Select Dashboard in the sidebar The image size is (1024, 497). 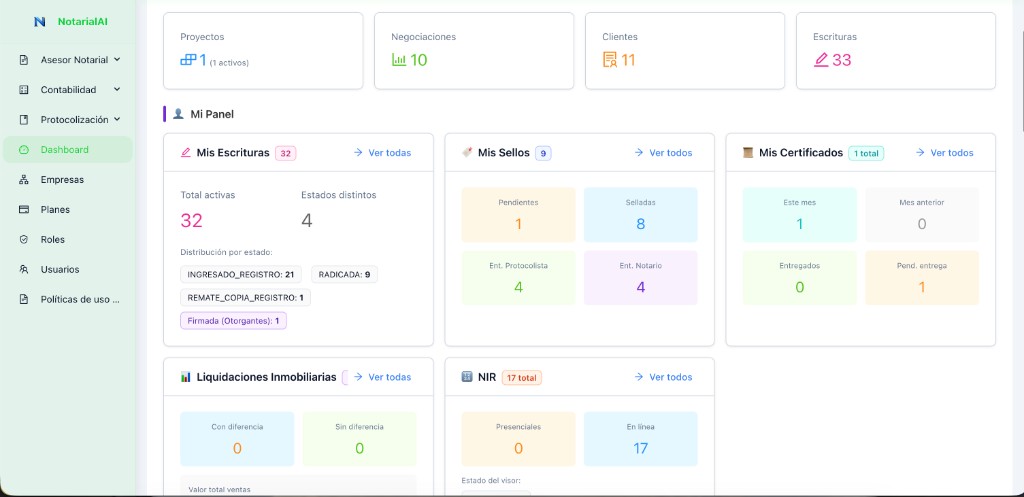(65, 150)
